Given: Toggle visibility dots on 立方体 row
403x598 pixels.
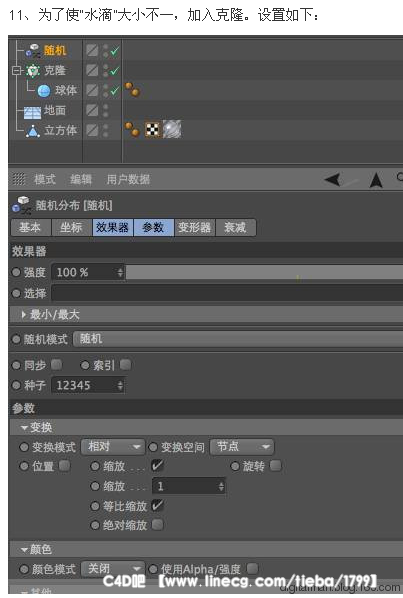Looking at the screenshot, I should tap(106, 130).
